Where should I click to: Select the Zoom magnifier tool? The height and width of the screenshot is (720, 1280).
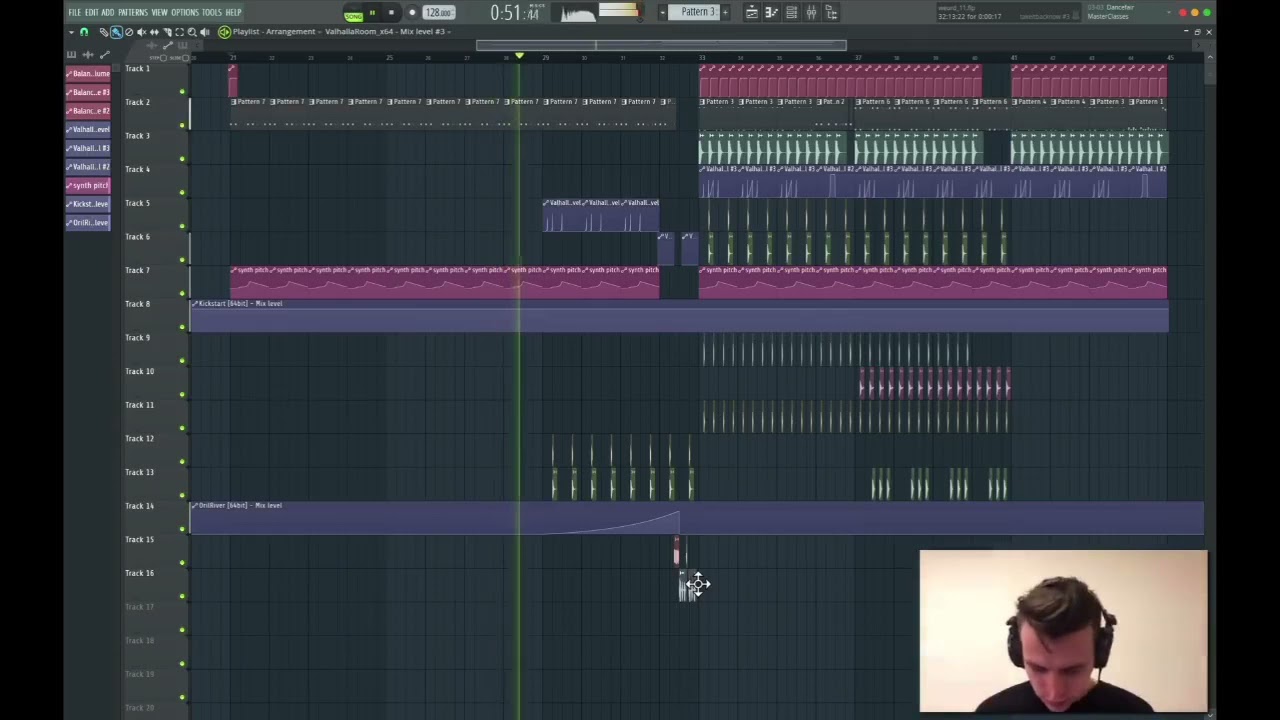coord(192,32)
